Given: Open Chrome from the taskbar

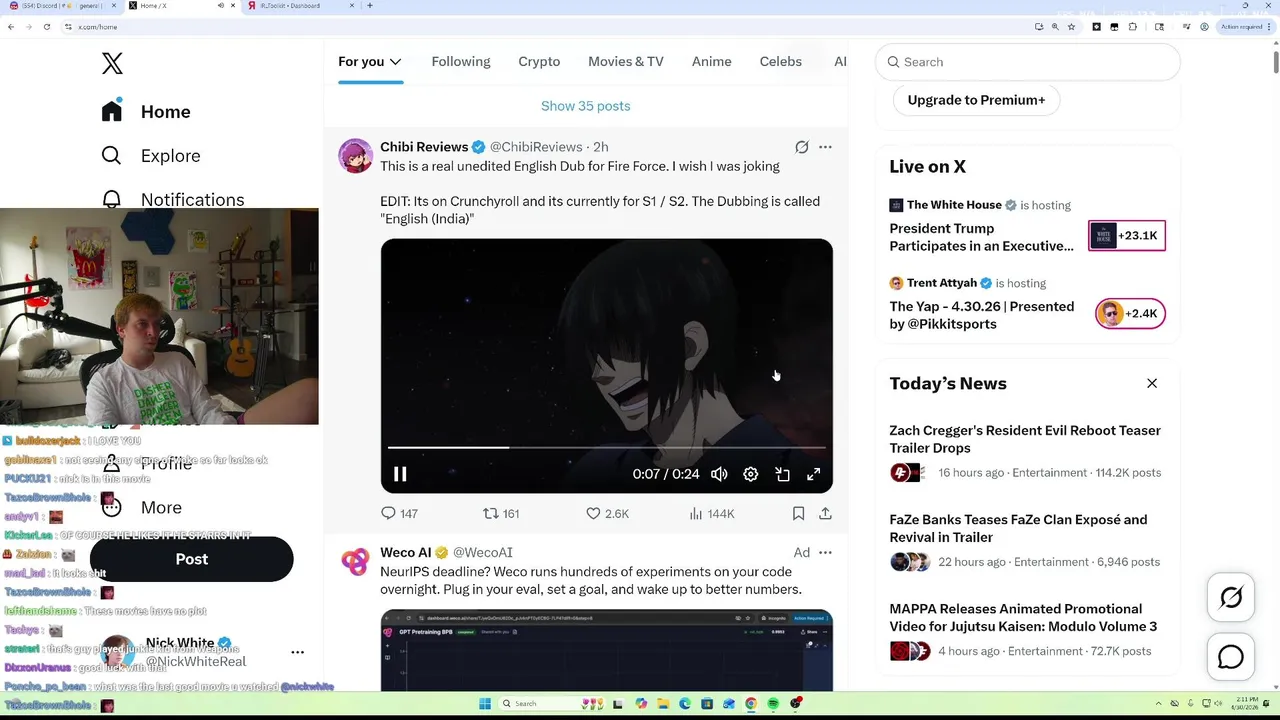Looking at the screenshot, I should (751, 704).
